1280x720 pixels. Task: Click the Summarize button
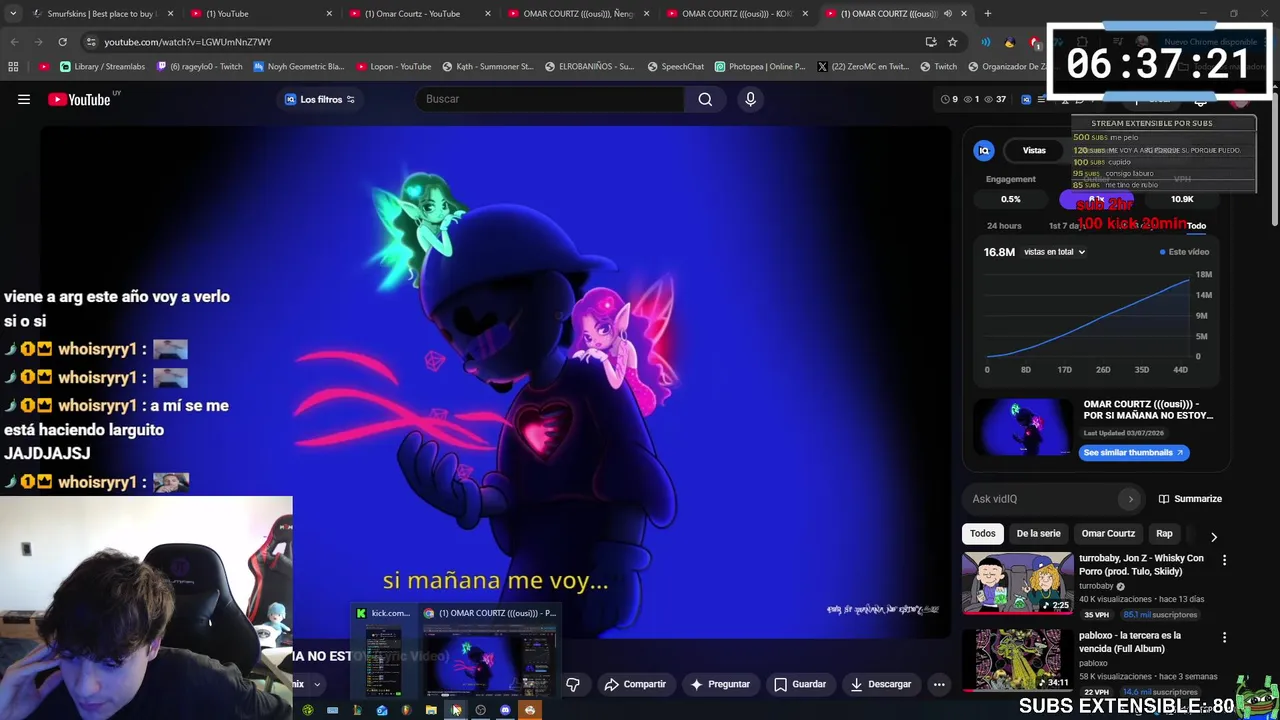click(x=1190, y=499)
